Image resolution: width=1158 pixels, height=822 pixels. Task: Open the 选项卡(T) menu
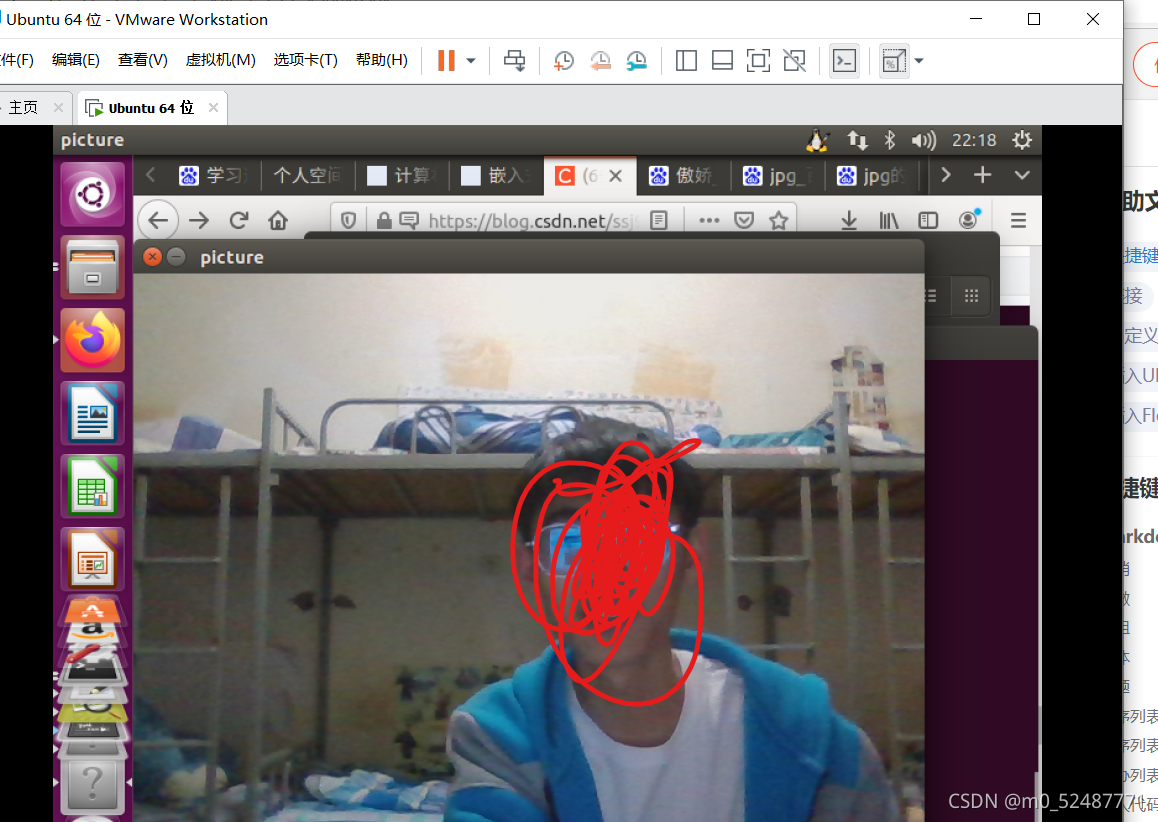pos(305,60)
